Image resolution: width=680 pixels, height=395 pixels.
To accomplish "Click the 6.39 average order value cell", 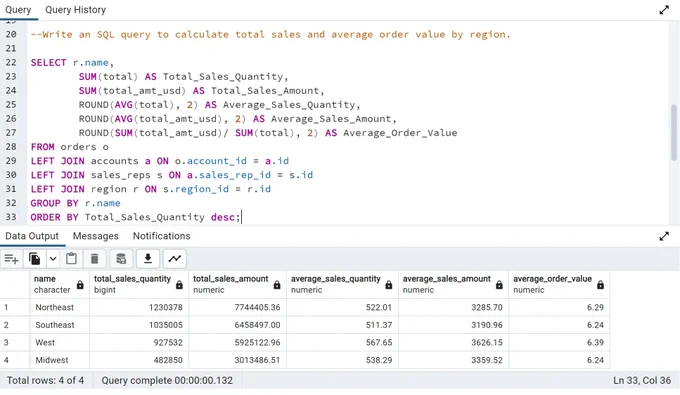I will [559, 343].
